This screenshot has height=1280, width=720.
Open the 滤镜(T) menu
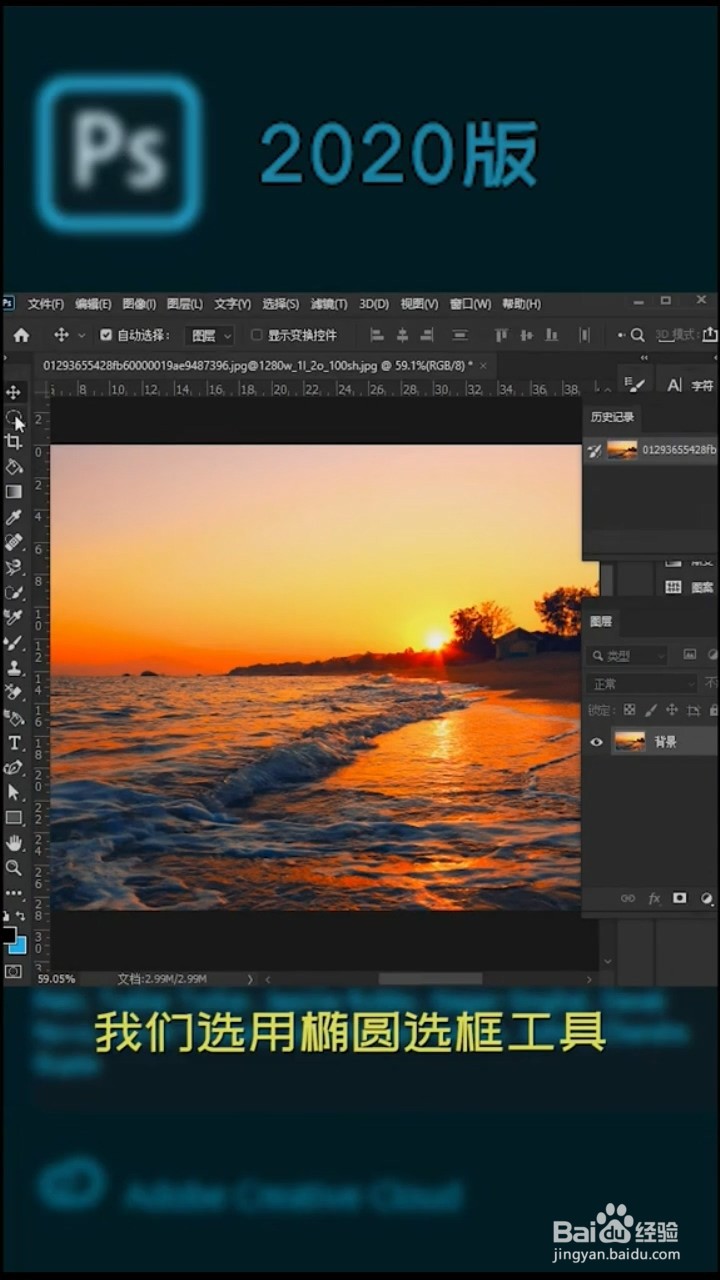(x=329, y=304)
